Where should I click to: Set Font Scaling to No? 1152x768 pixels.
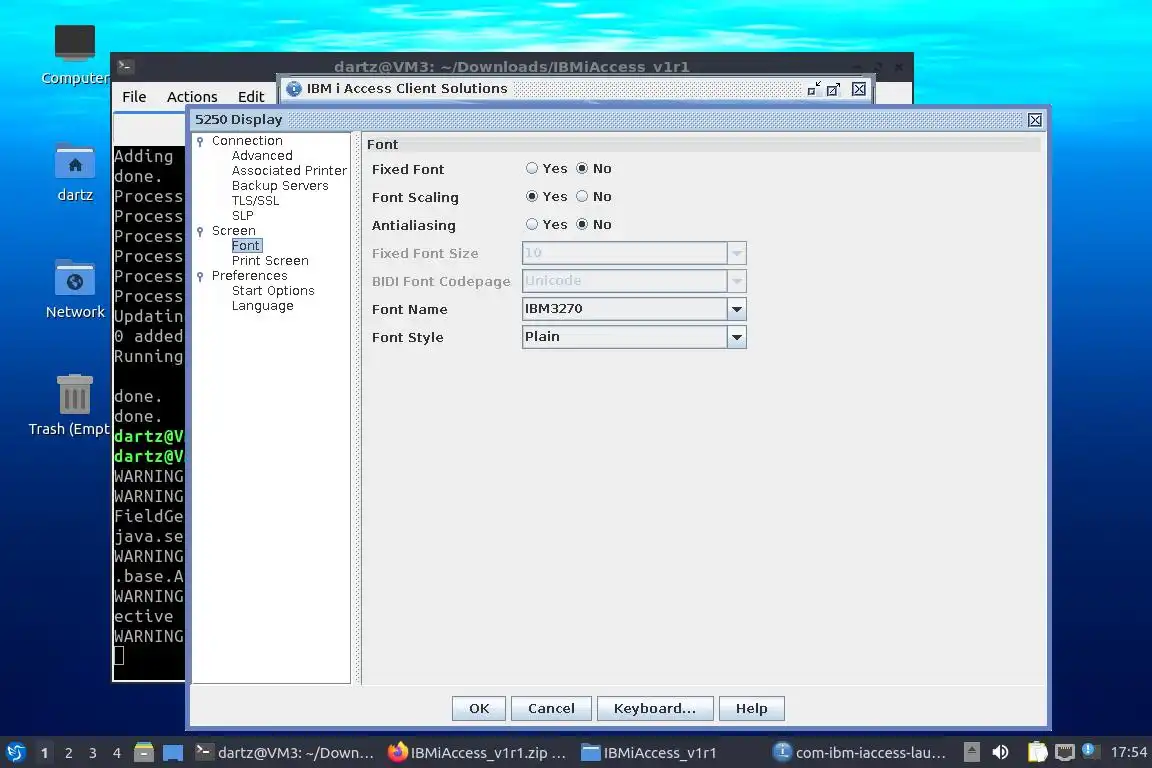pos(582,196)
